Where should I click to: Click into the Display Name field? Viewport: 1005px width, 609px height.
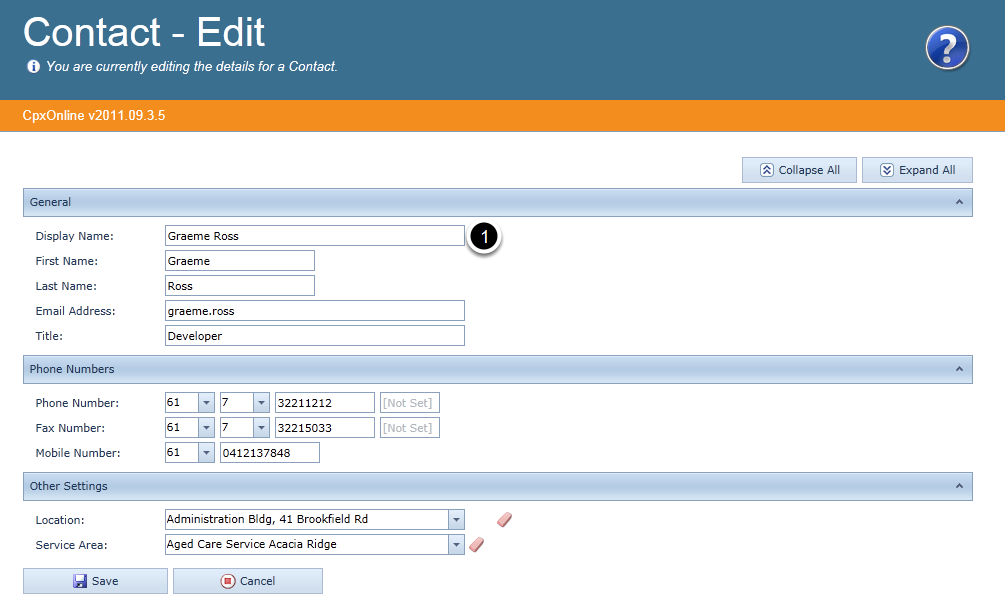tap(314, 236)
